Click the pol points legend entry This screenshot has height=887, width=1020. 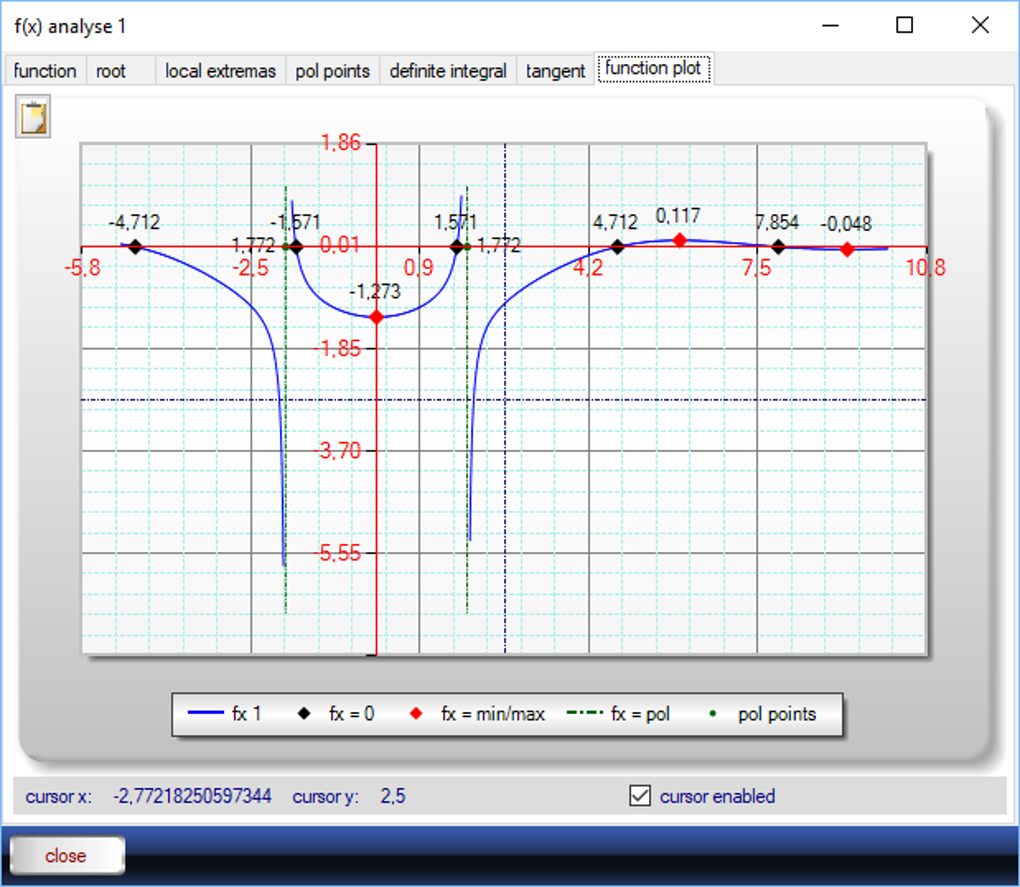pos(762,714)
